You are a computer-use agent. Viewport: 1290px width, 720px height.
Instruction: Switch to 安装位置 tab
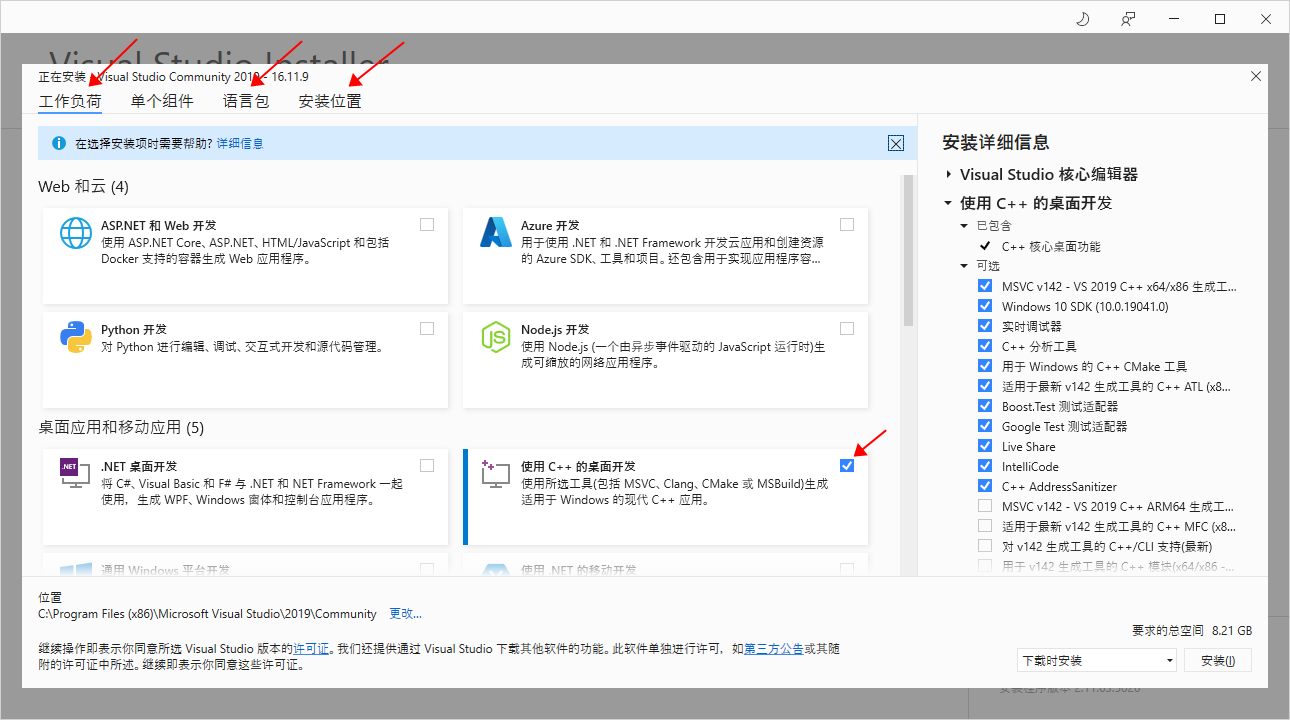(330, 101)
